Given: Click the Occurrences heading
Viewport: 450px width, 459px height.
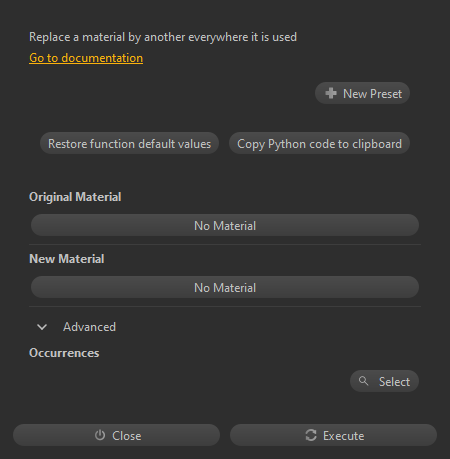Looking at the screenshot, I should point(64,353).
